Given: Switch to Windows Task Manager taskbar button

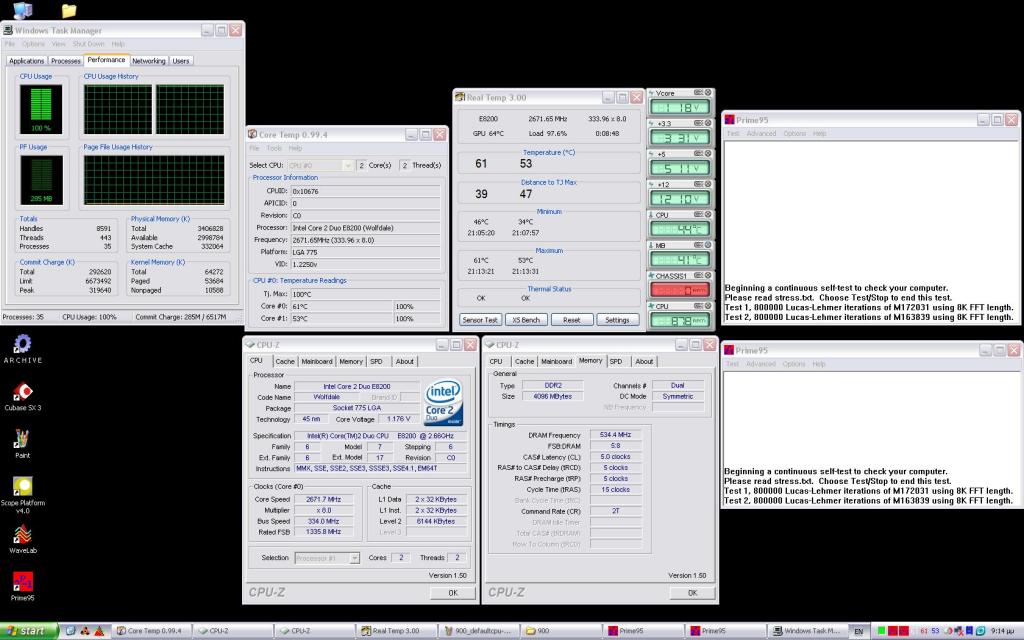Looking at the screenshot, I should pyautogui.click(x=808, y=631).
